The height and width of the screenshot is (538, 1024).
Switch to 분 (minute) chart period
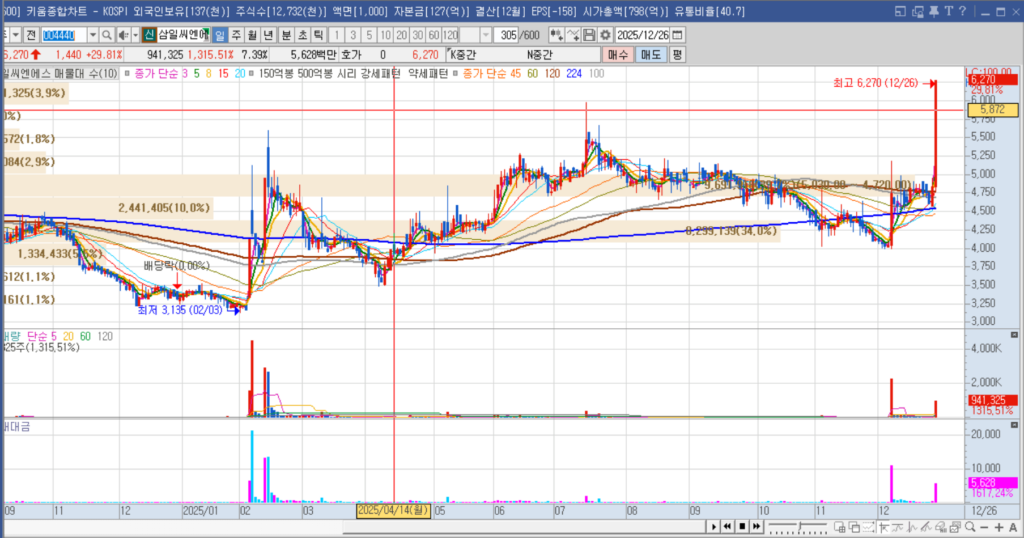pos(286,34)
